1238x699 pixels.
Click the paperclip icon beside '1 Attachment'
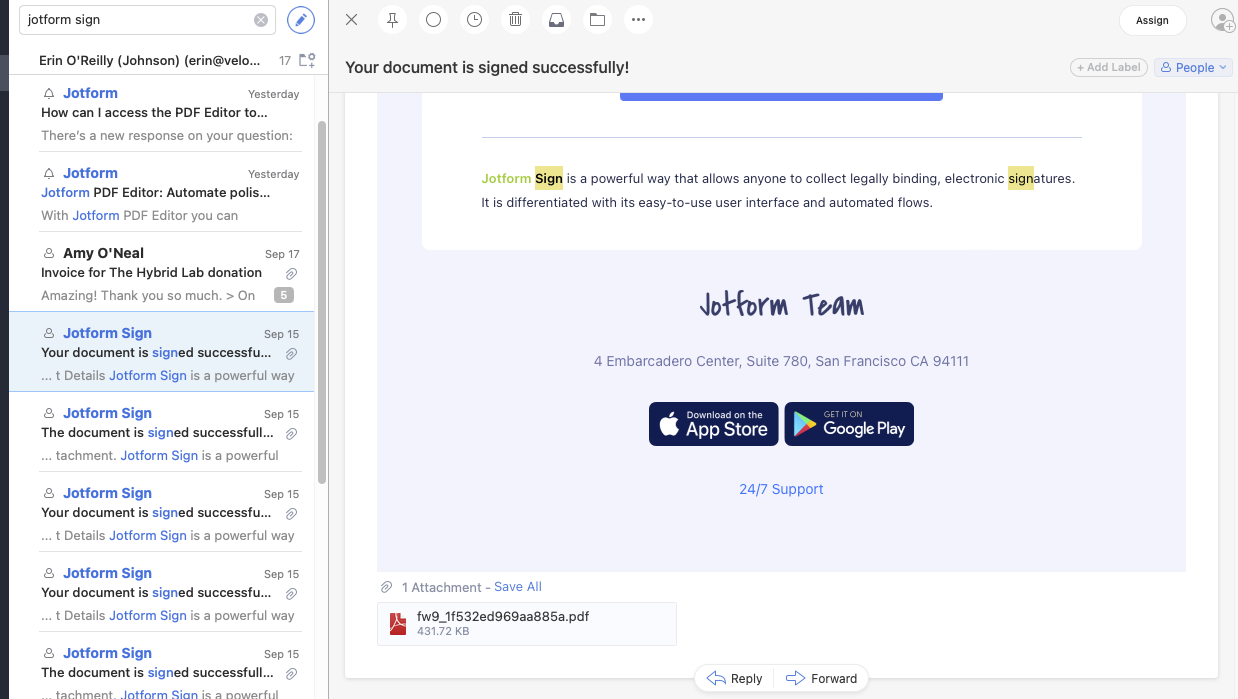click(x=386, y=587)
